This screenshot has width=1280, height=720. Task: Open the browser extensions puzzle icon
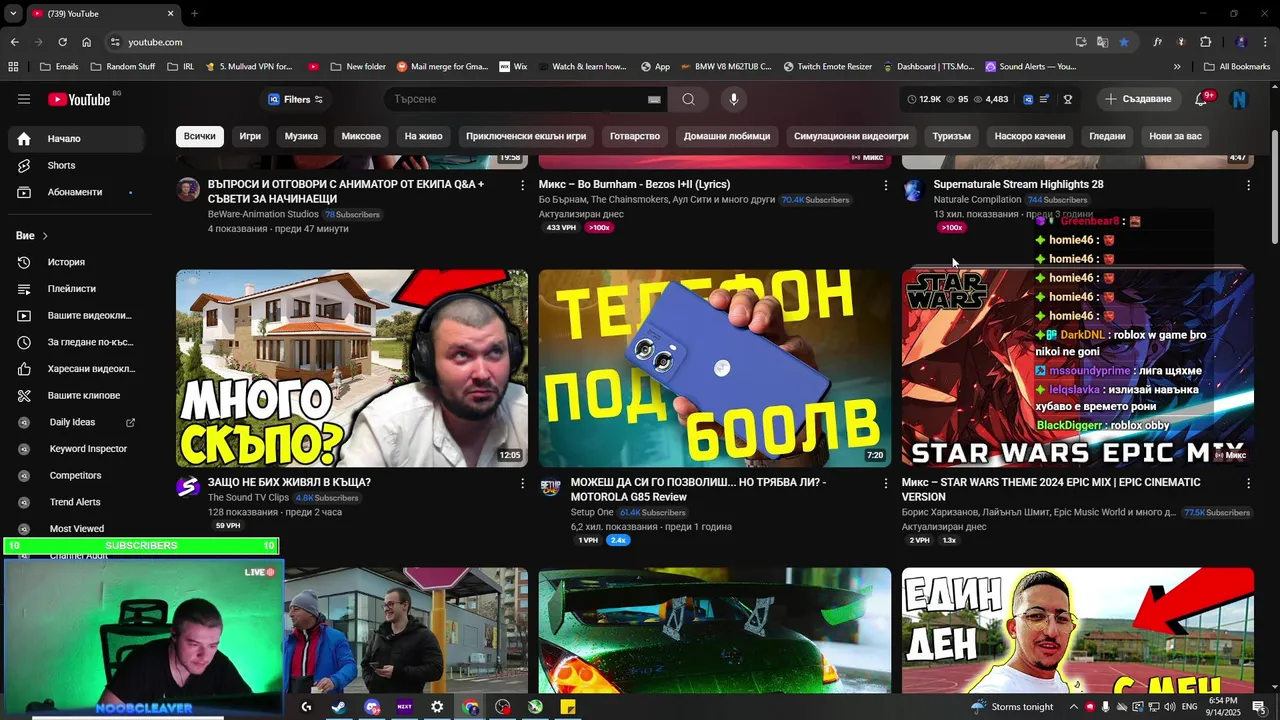pos(1205,42)
